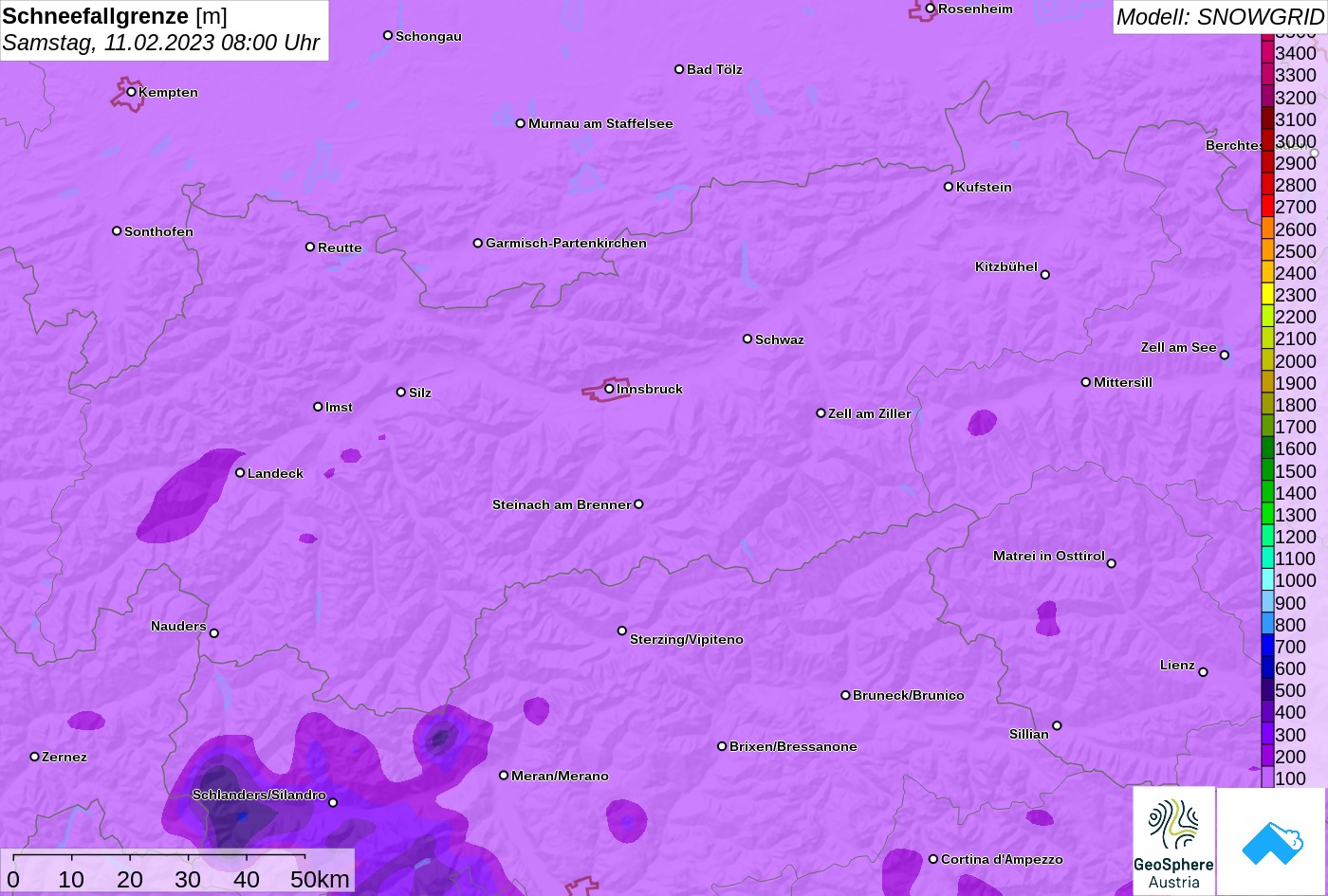Click the Lienz location marker
1328x896 pixels.
click(1203, 672)
